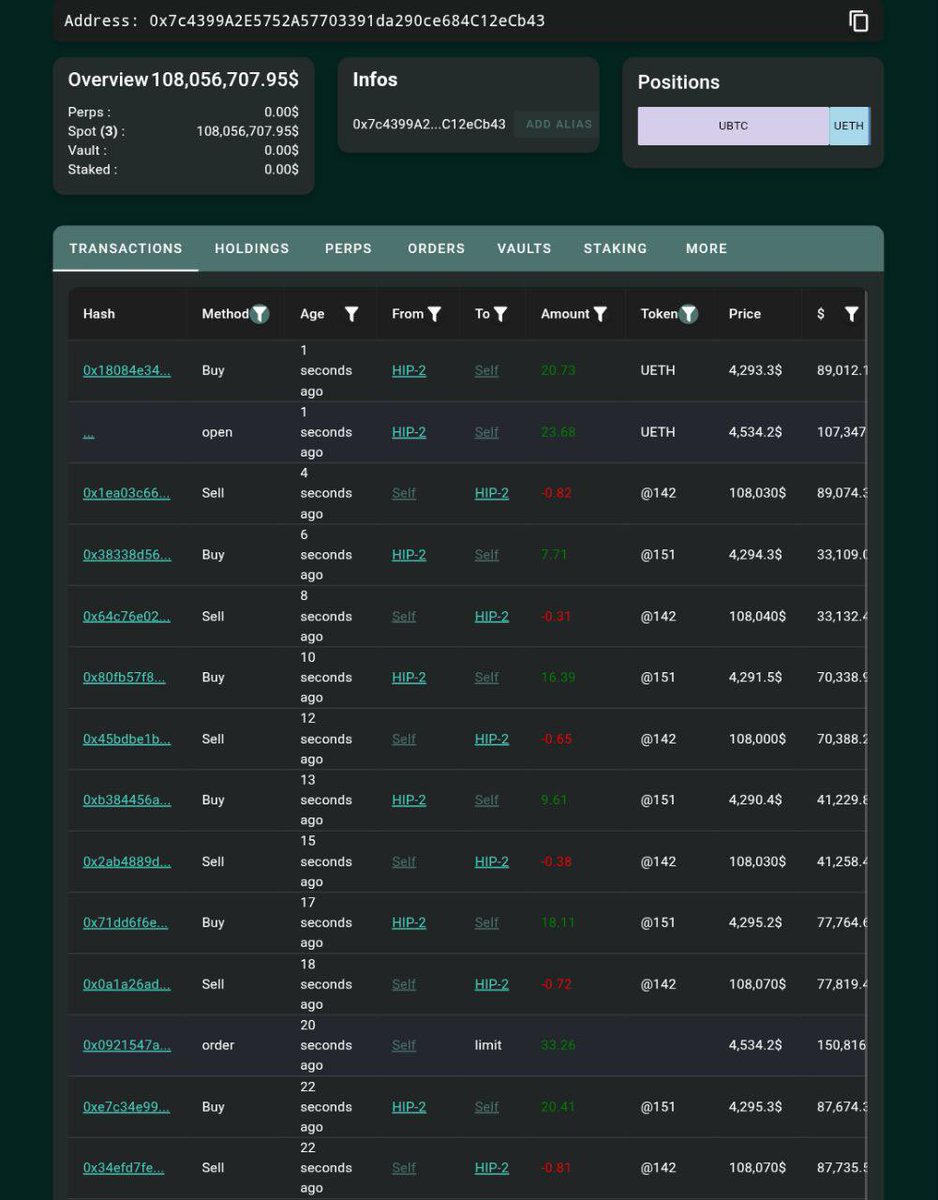The width and height of the screenshot is (938, 1200).
Task: Switch to the Holdings tab
Action: pyautogui.click(x=252, y=248)
